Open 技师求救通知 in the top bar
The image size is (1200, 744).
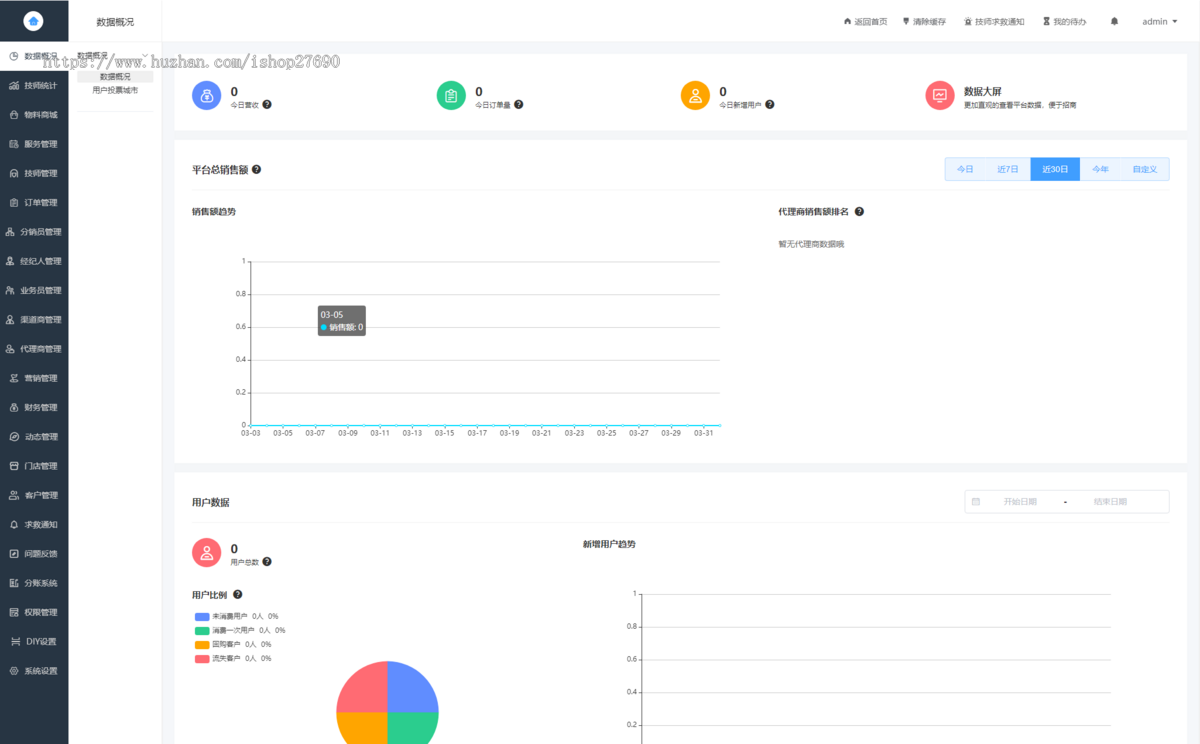click(994, 21)
